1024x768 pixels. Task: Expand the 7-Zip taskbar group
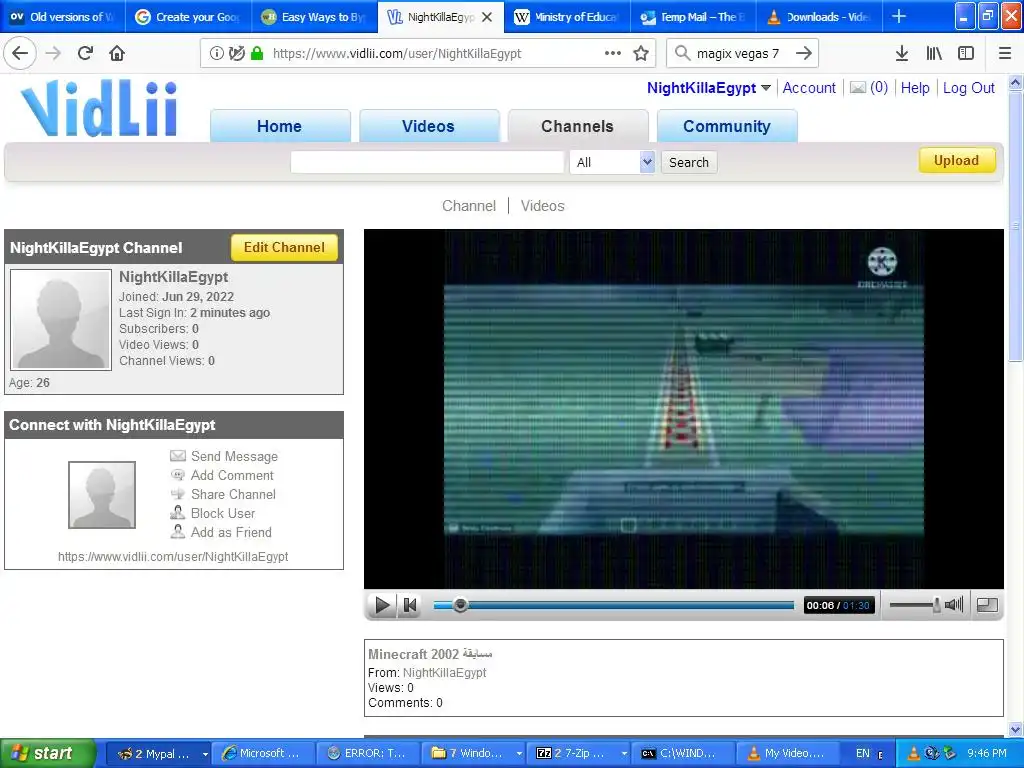tap(624, 754)
